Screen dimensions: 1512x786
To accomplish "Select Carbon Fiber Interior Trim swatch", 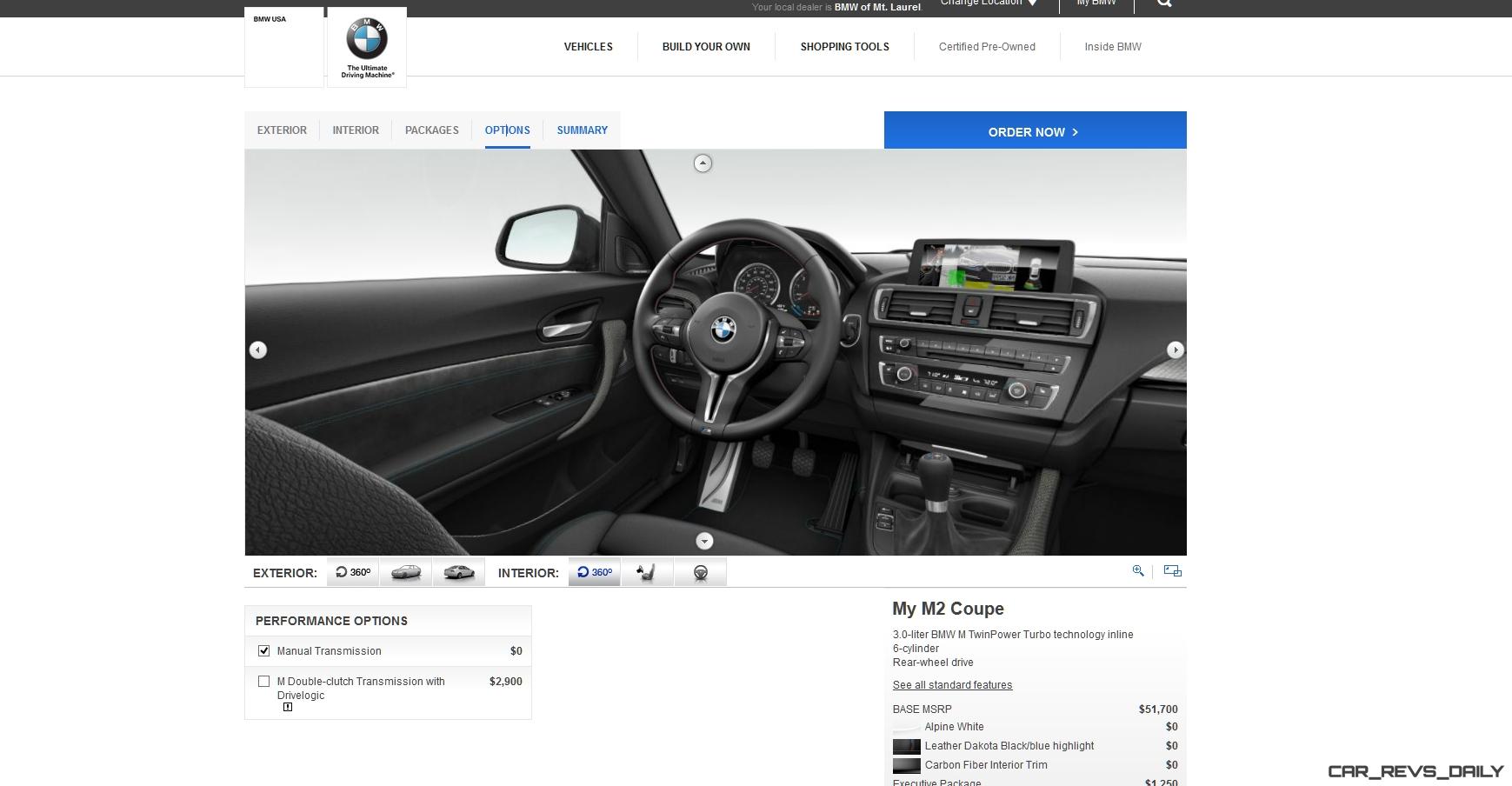I will (906, 766).
